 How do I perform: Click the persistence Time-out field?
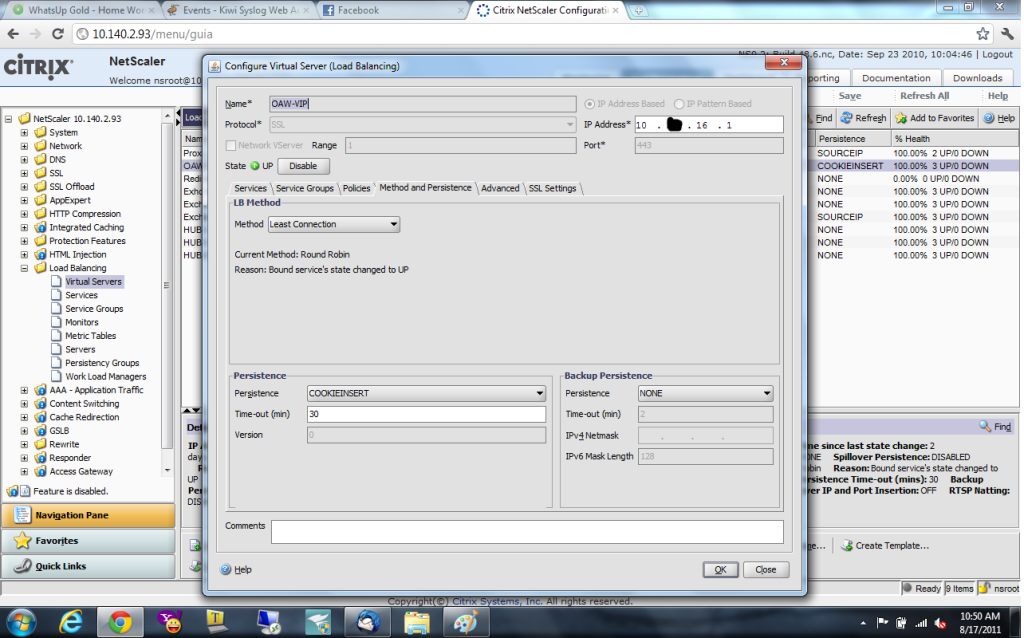click(x=426, y=414)
